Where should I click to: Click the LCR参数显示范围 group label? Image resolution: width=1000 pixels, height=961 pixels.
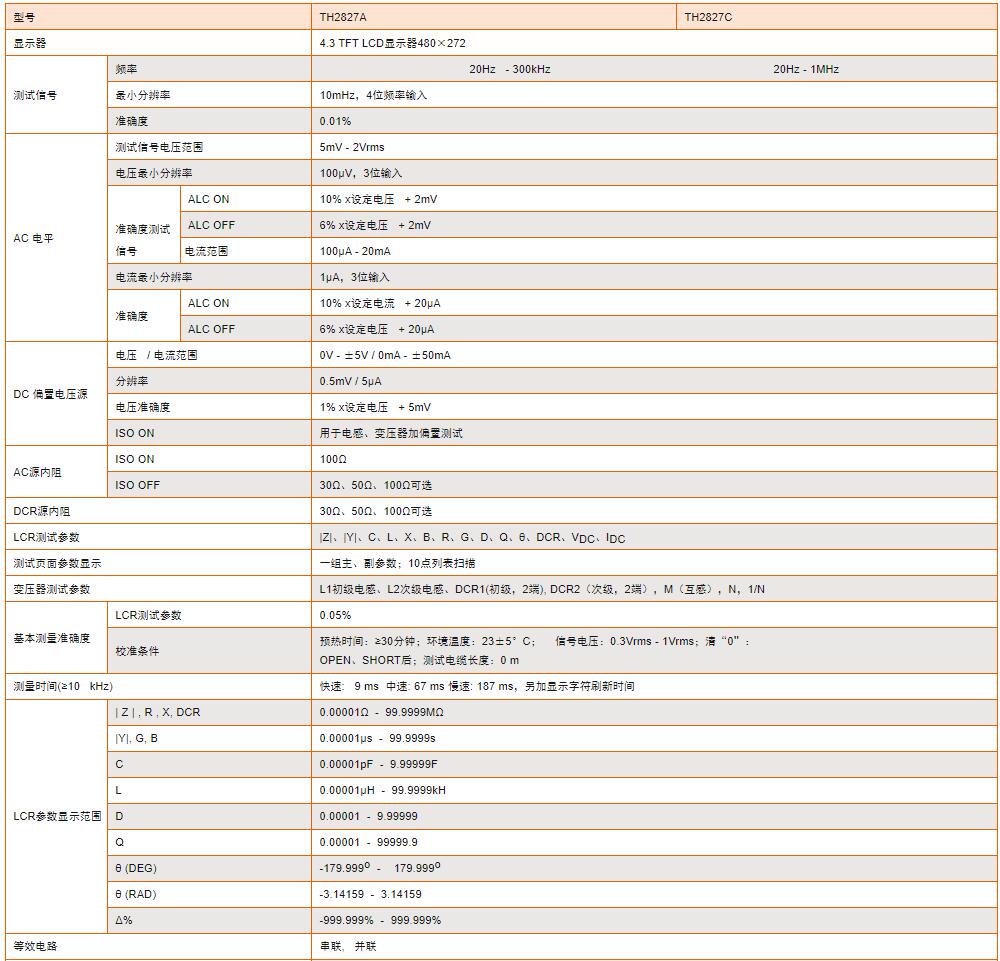(x=57, y=817)
